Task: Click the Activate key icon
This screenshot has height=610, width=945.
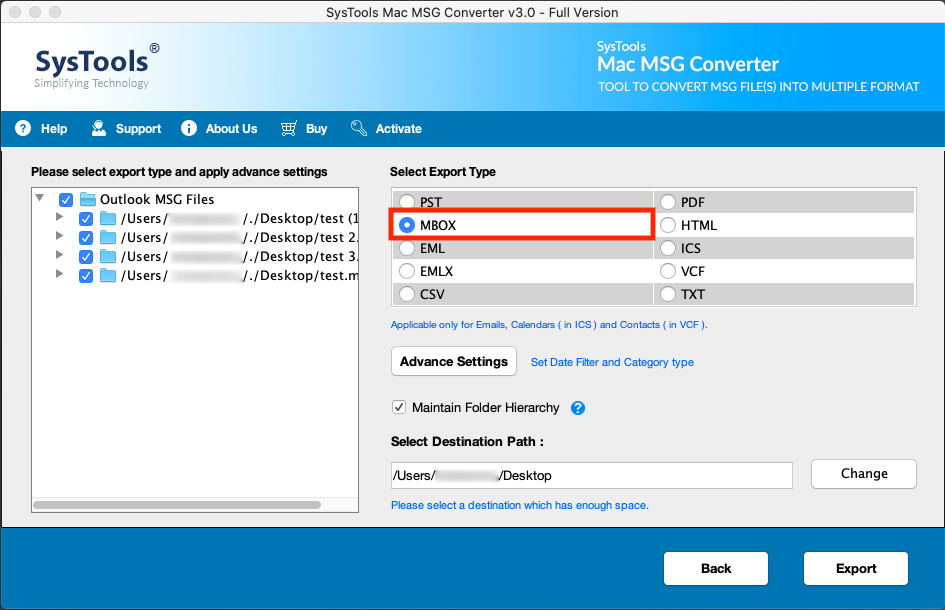Action: click(359, 128)
